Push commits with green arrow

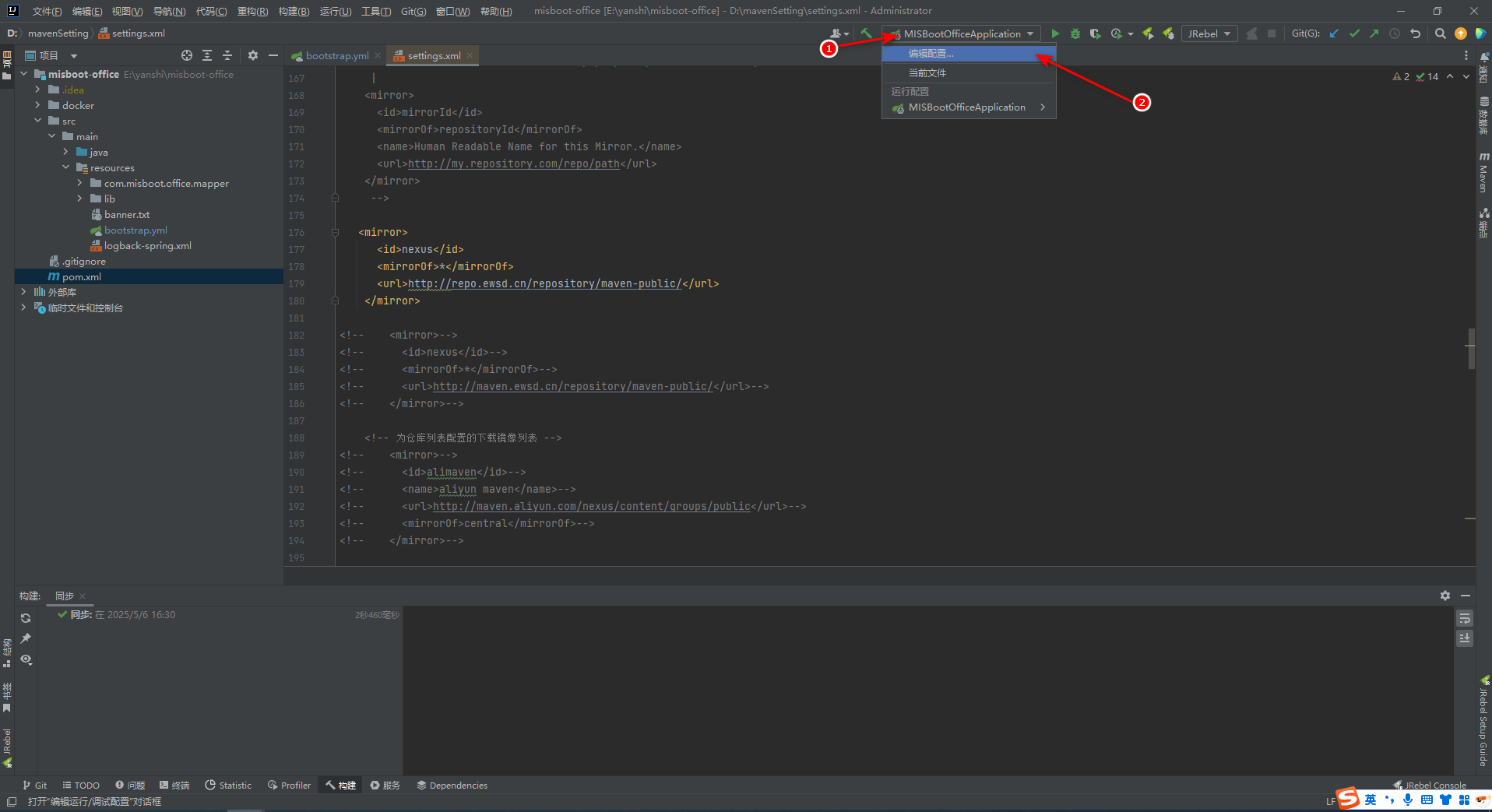(x=1374, y=33)
